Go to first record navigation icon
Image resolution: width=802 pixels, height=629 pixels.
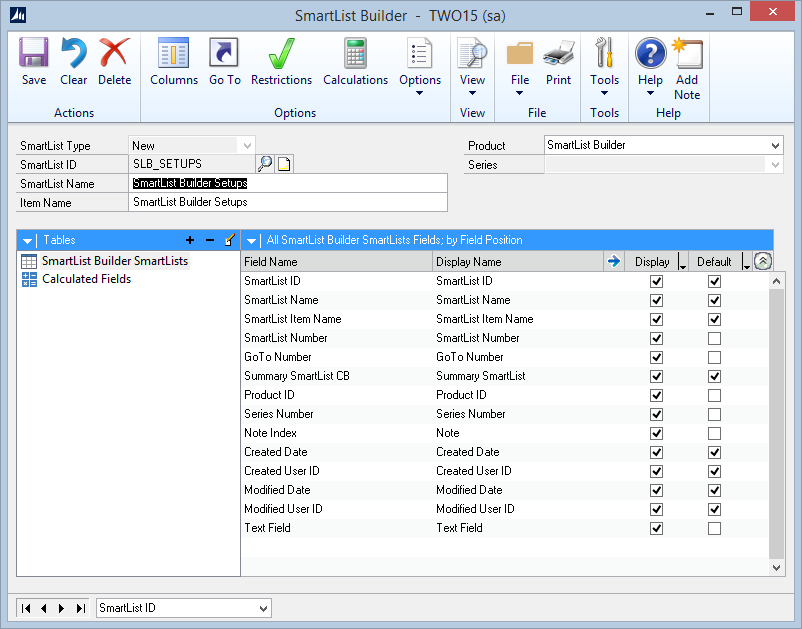[x=26, y=608]
